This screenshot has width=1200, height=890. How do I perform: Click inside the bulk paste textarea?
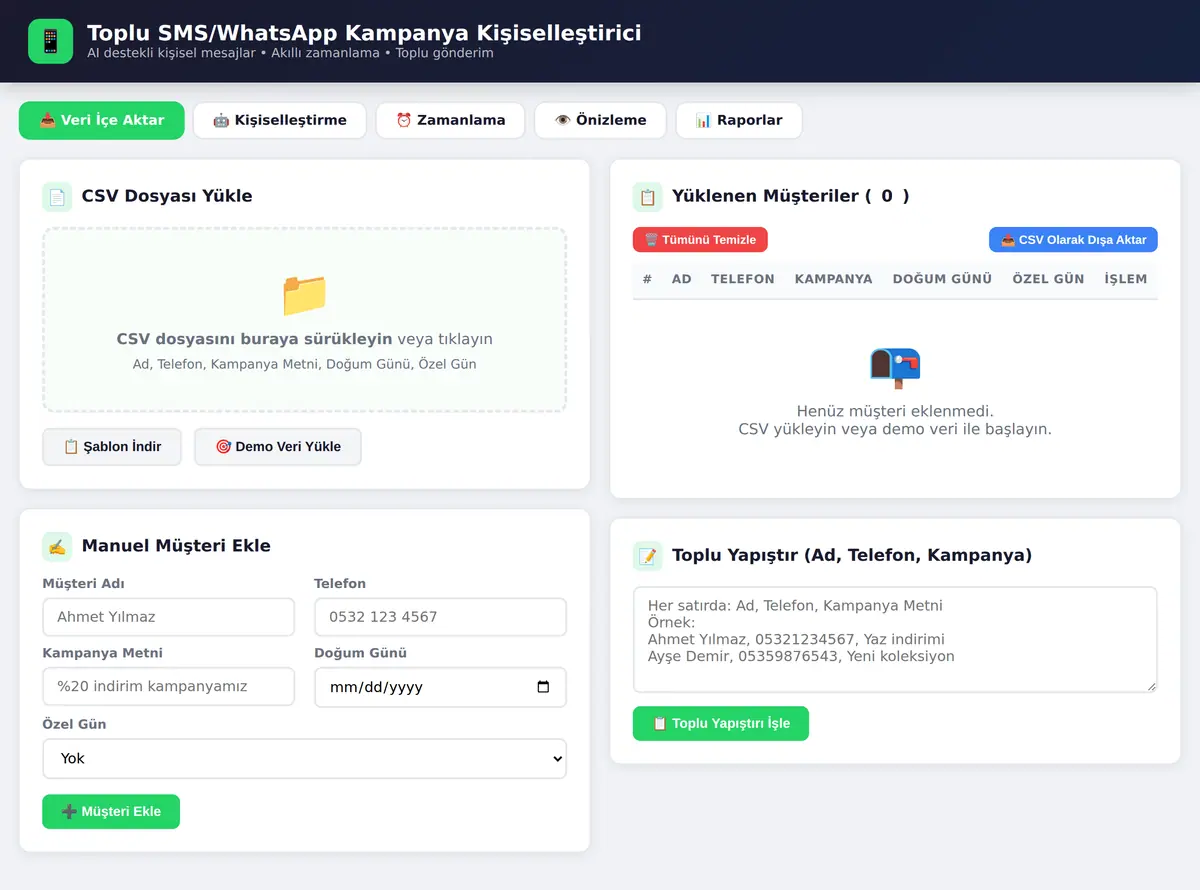pos(895,640)
